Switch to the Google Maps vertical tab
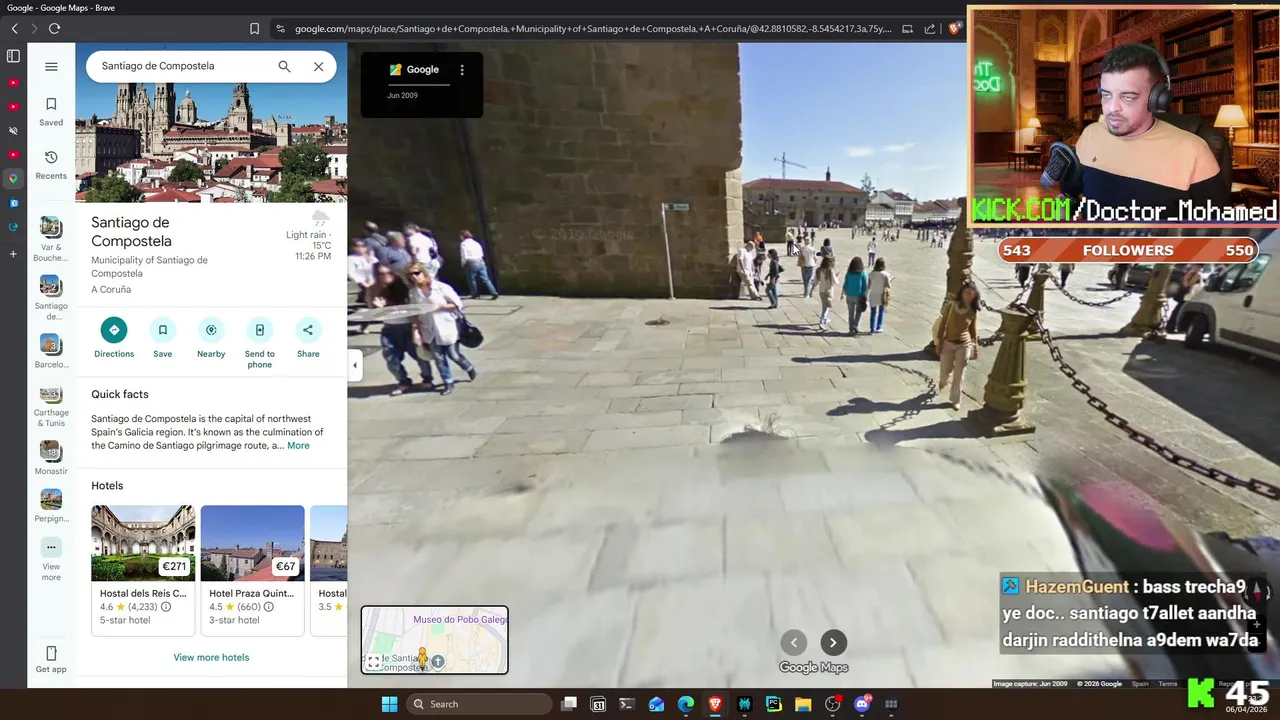Viewport: 1280px width, 720px height. [x=13, y=178]
